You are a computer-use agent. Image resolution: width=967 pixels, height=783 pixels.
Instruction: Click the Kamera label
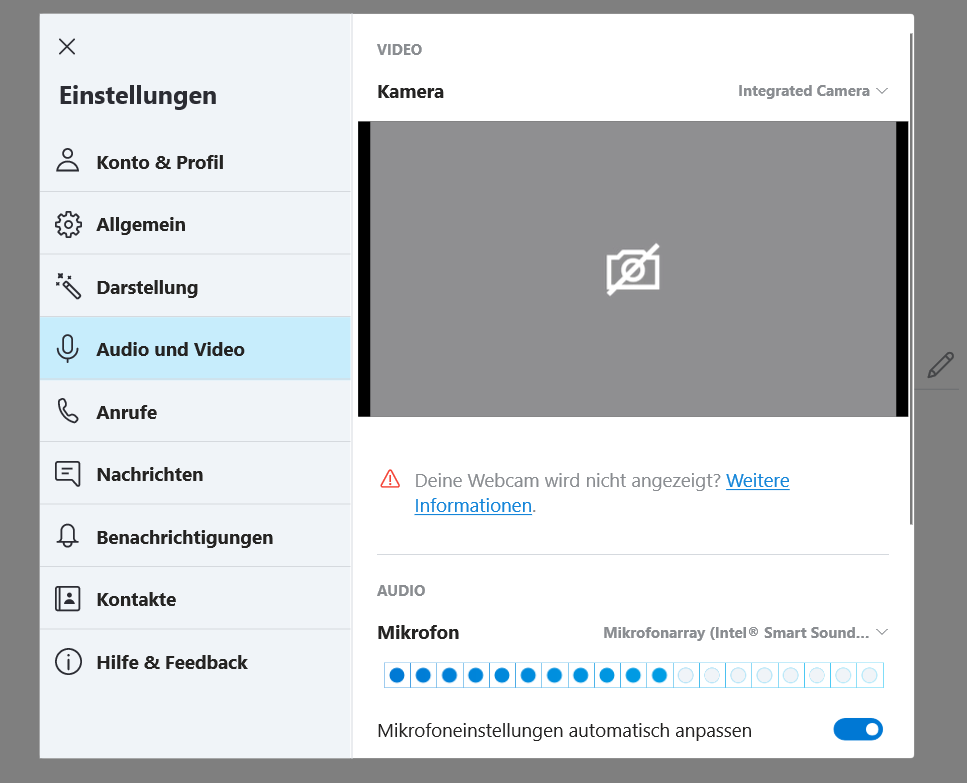point(410,91)
